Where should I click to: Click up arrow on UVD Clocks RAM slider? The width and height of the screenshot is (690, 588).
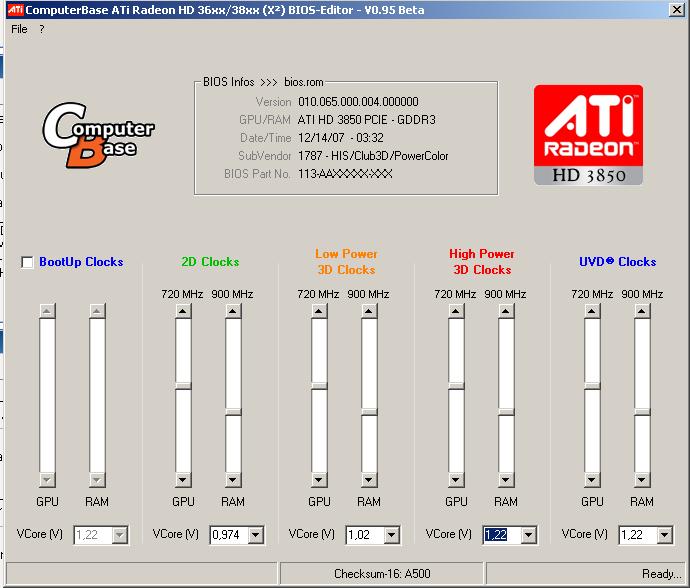pyautogui.click(x=642, y=311)
